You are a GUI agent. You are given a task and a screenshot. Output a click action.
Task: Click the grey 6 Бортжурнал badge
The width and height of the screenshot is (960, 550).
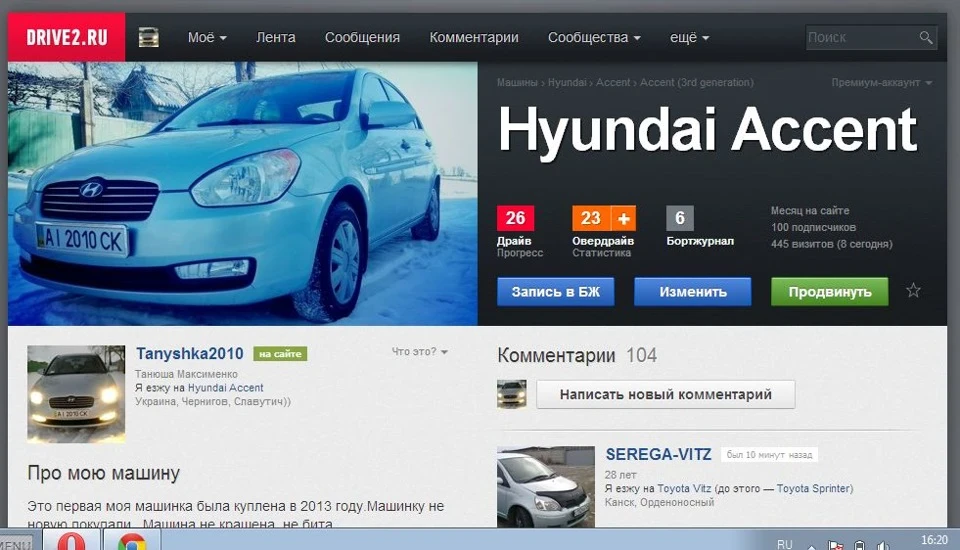680,218
